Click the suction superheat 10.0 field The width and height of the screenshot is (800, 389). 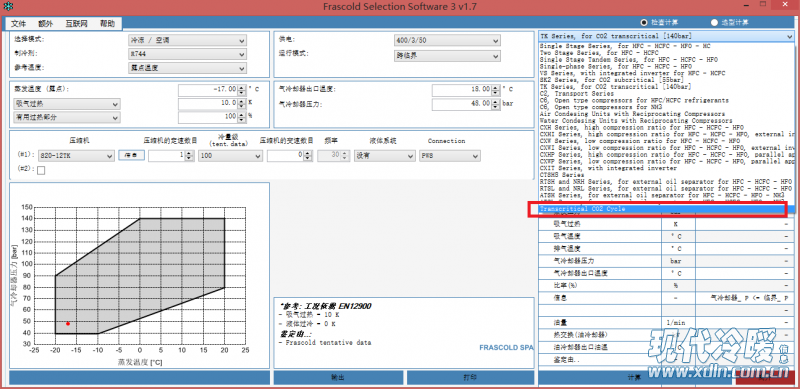208,104
